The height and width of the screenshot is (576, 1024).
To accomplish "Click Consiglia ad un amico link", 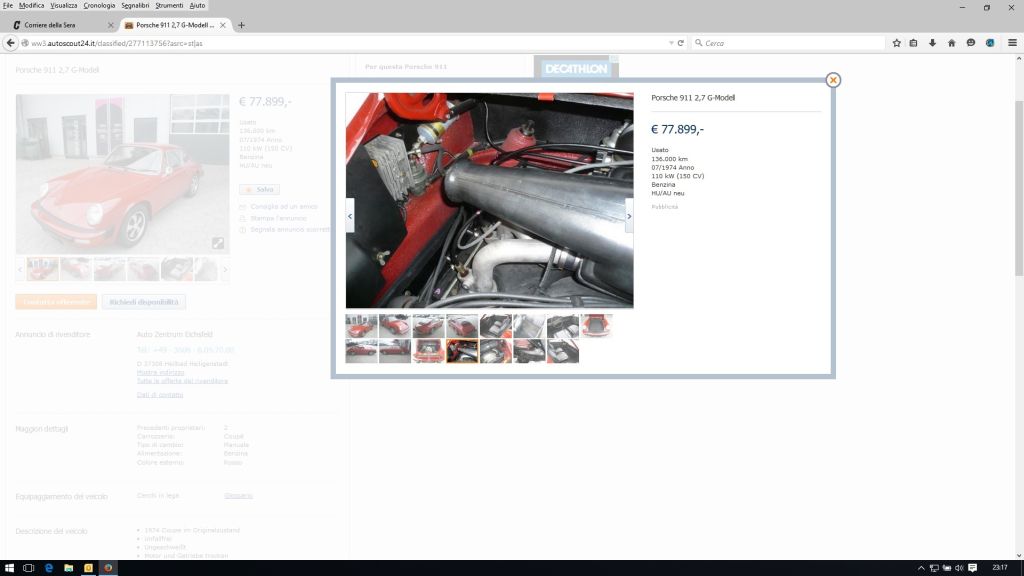I will click(x=283, y=206).
